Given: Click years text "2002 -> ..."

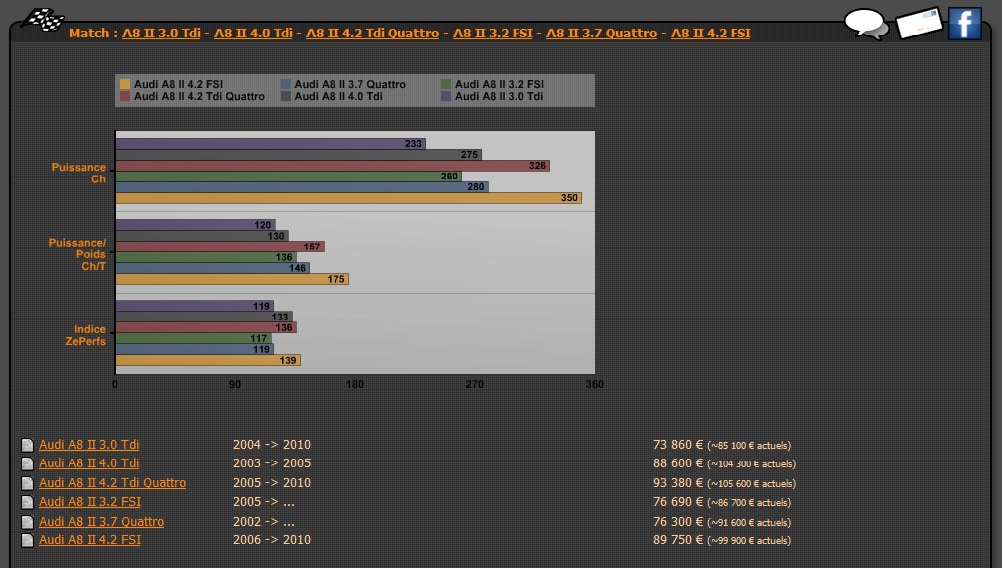Looking at the screenshot, I should (x=263, y=522).
